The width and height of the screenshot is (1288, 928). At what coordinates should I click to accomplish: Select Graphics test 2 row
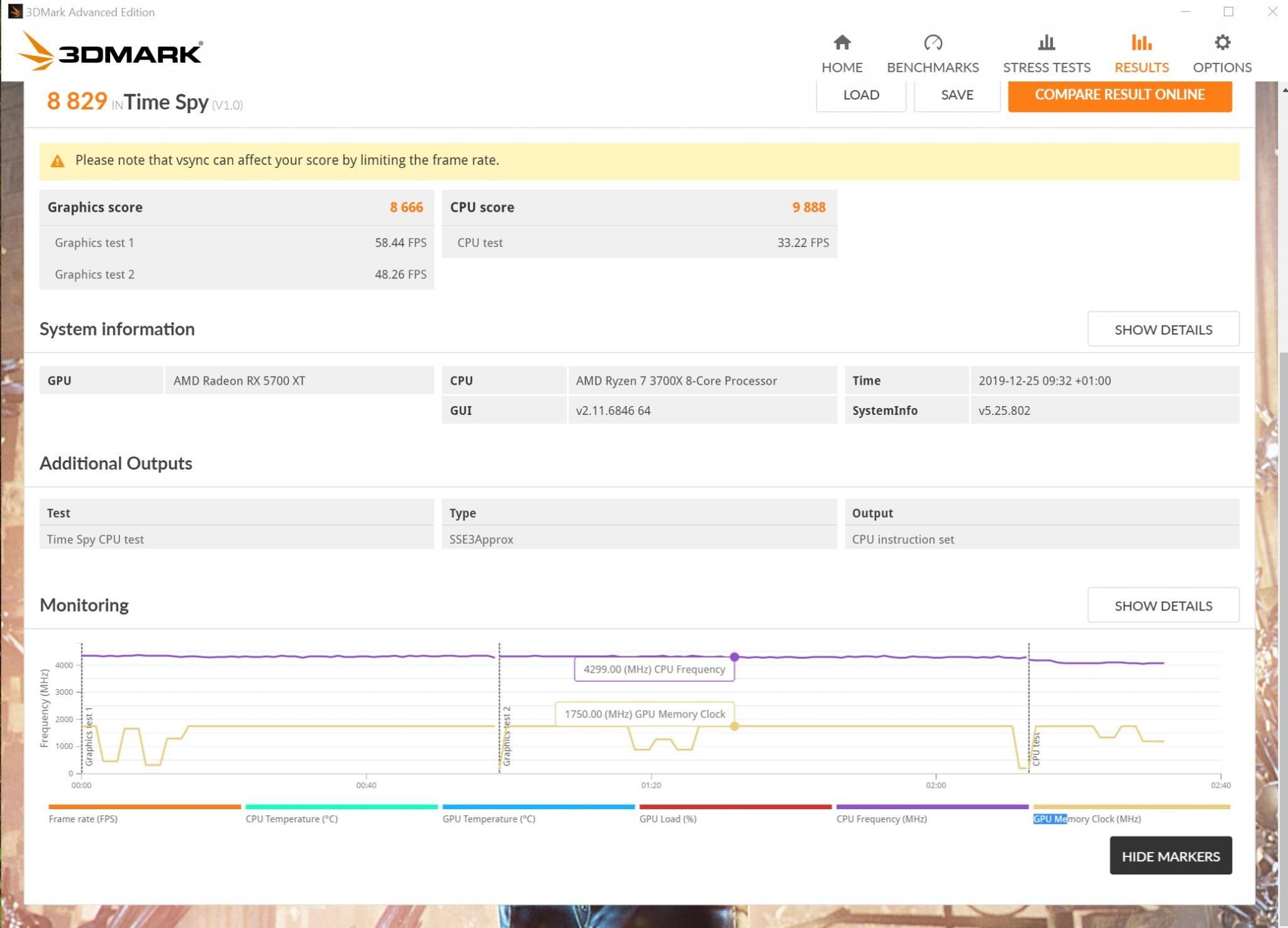(x=236, y=274)
